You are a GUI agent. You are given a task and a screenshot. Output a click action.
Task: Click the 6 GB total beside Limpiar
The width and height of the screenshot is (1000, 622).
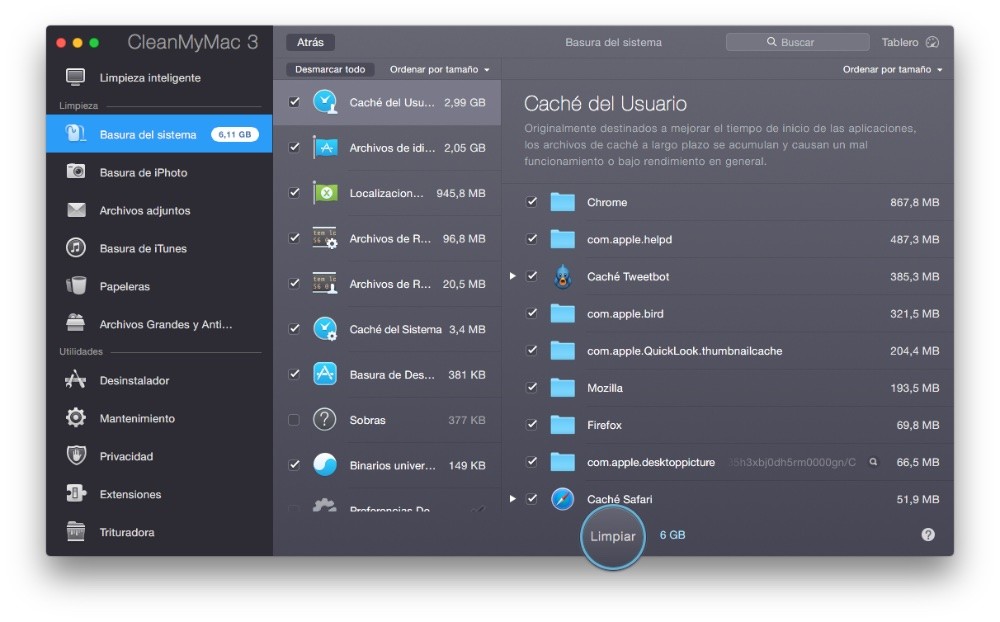672,535
